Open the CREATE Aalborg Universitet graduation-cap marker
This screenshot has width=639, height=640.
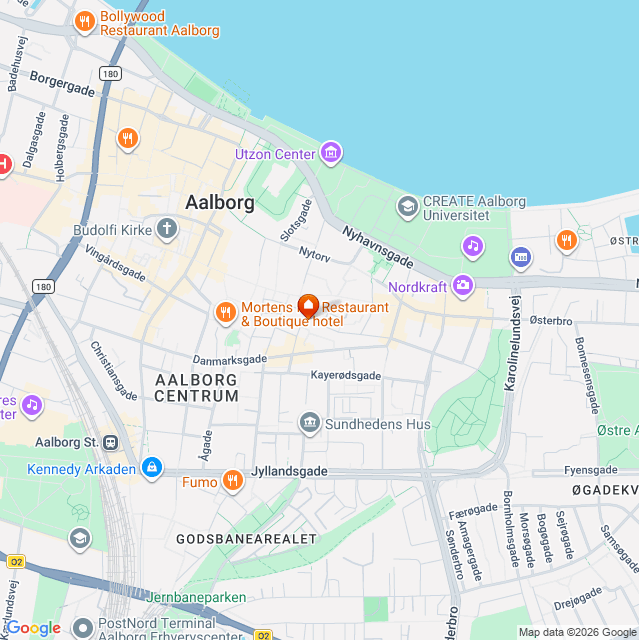coord(408,207)
